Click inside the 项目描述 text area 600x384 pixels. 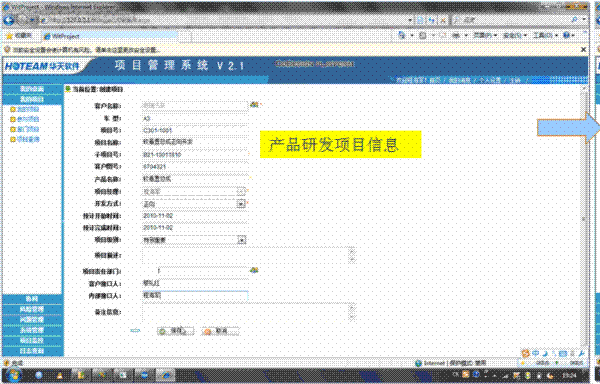[x=249, y=255]
